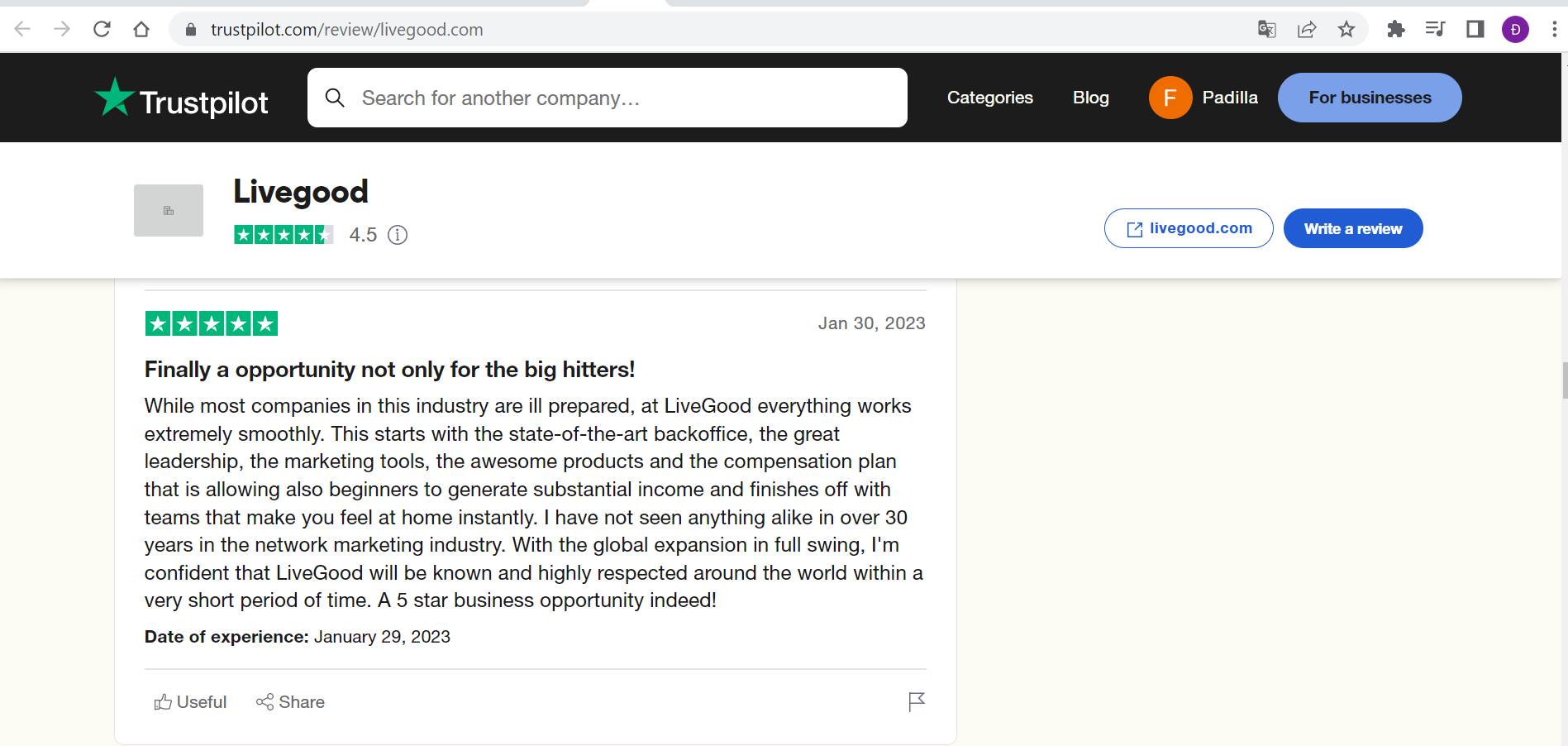Viewport: 1568px width, 746px height.
Task: Open the TrustScore info icon
Action: [x=398, y=235]
